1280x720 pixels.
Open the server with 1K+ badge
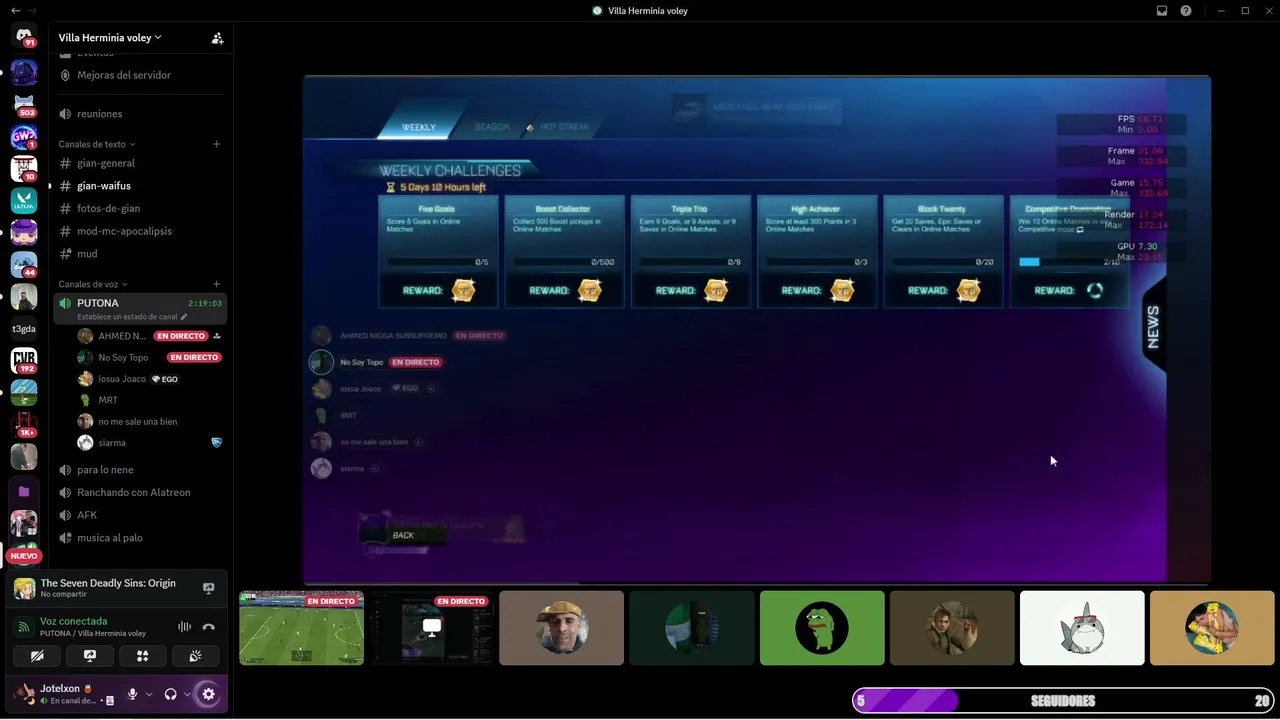click(x=24, y=425)
